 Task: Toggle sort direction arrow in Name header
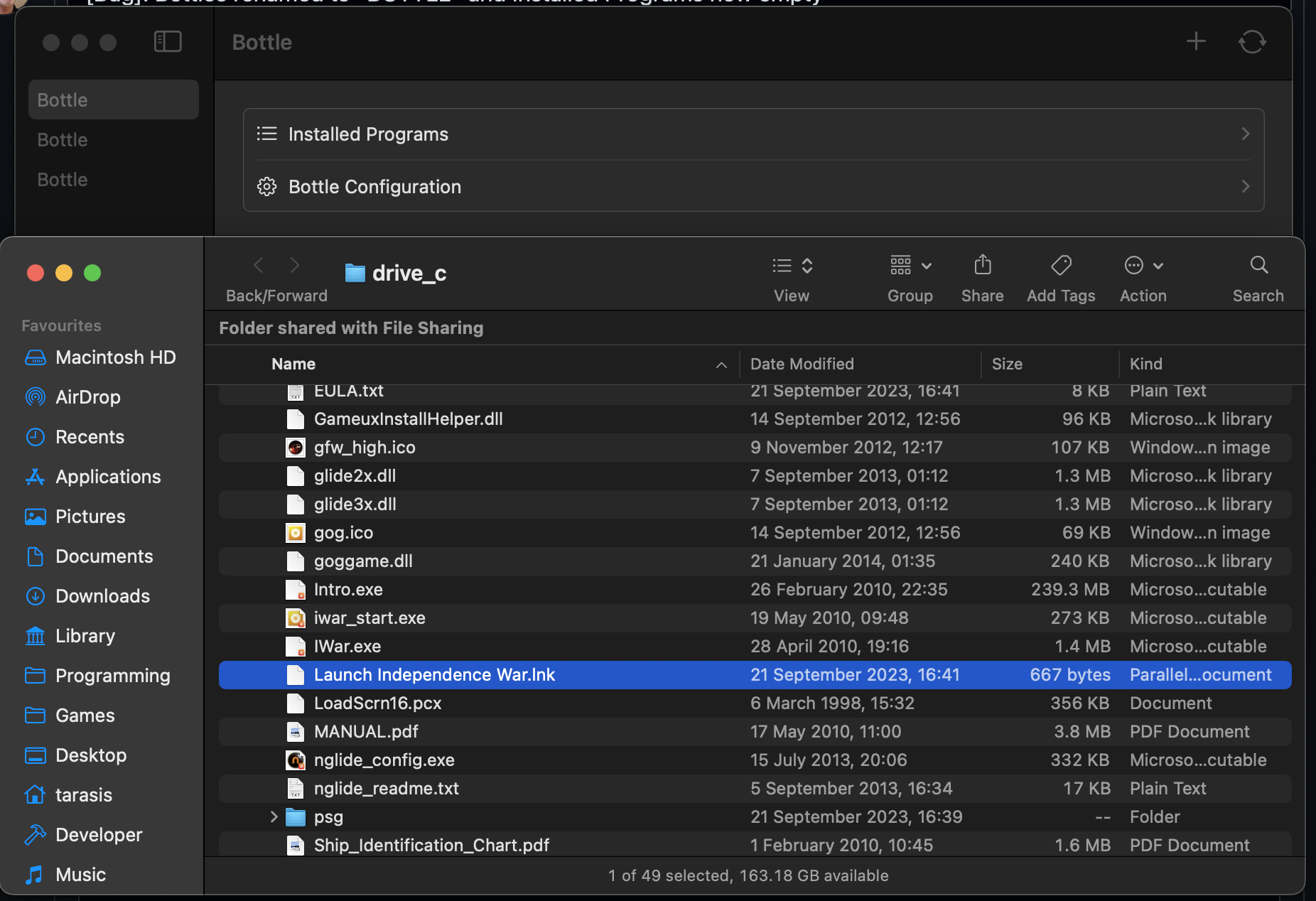pos(721,365)
